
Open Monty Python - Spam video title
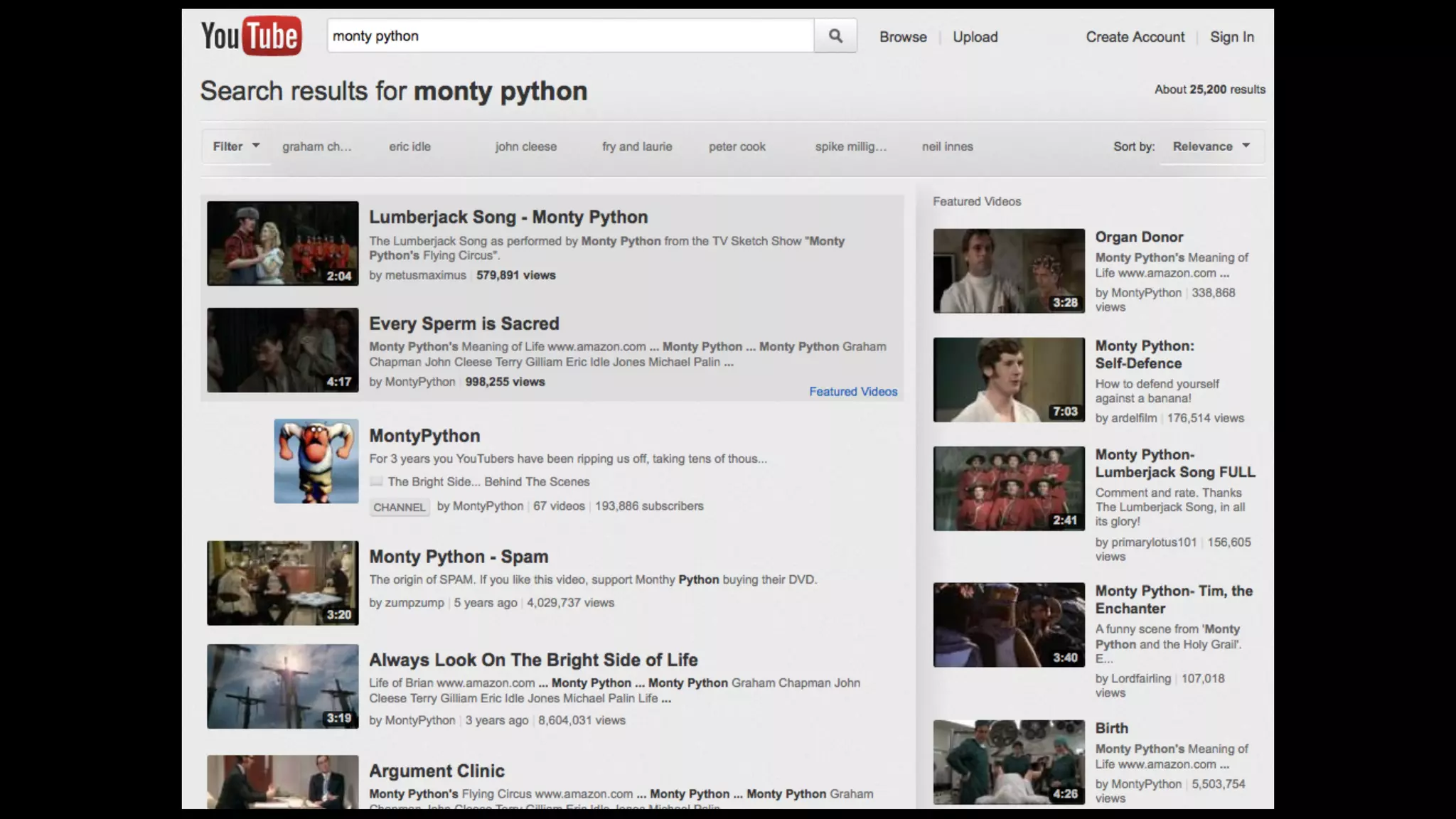point(459,557)
